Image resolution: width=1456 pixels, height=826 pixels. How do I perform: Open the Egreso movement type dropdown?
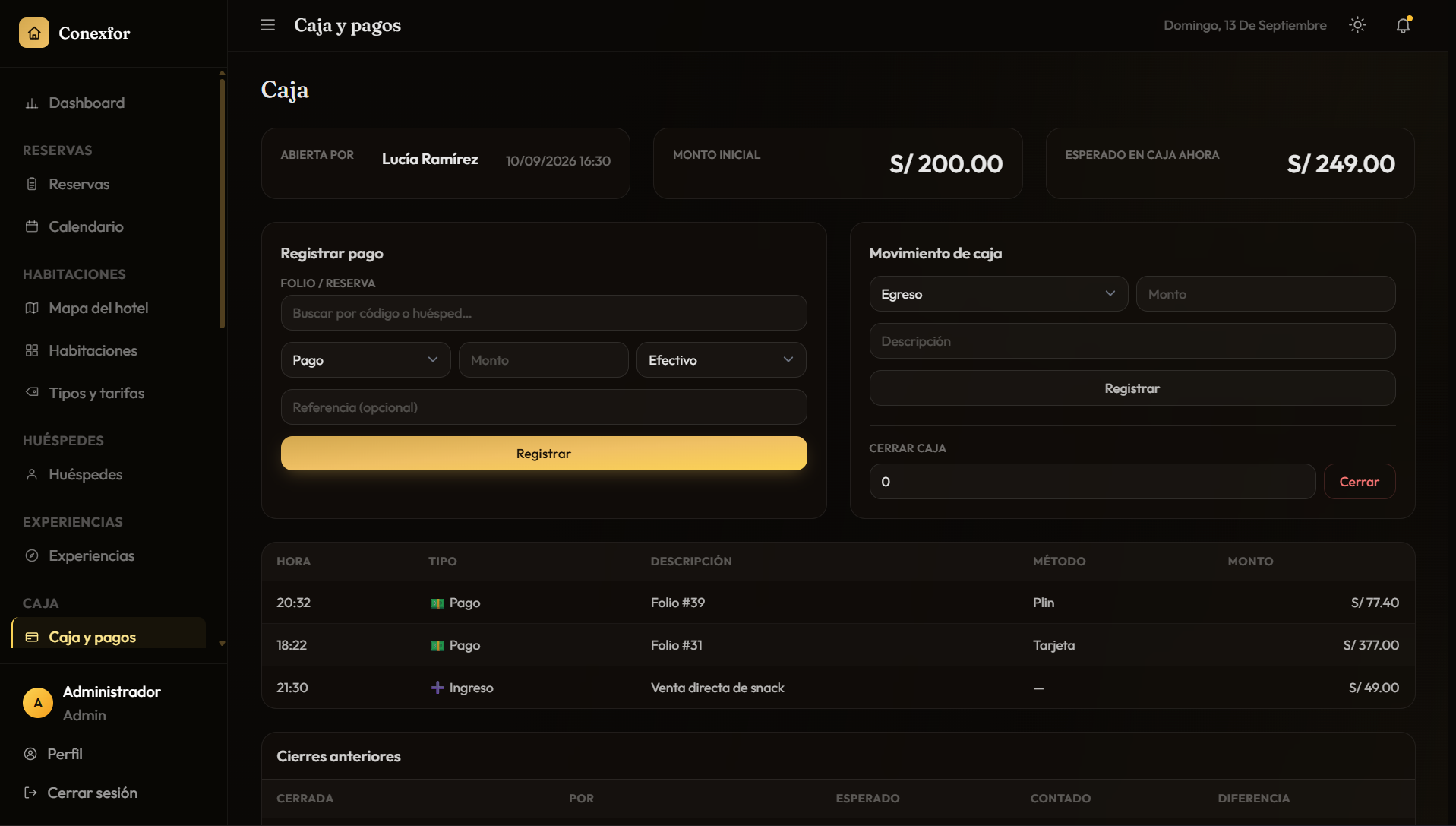[999, 294]
